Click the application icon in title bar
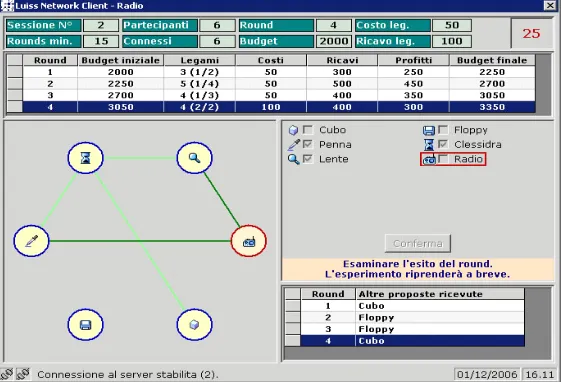This screenshot has height=382, width=562. [7, 6]
